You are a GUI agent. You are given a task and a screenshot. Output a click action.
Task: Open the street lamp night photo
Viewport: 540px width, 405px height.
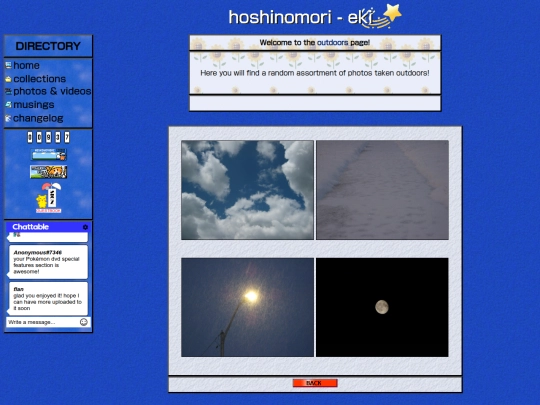[247, 307]
